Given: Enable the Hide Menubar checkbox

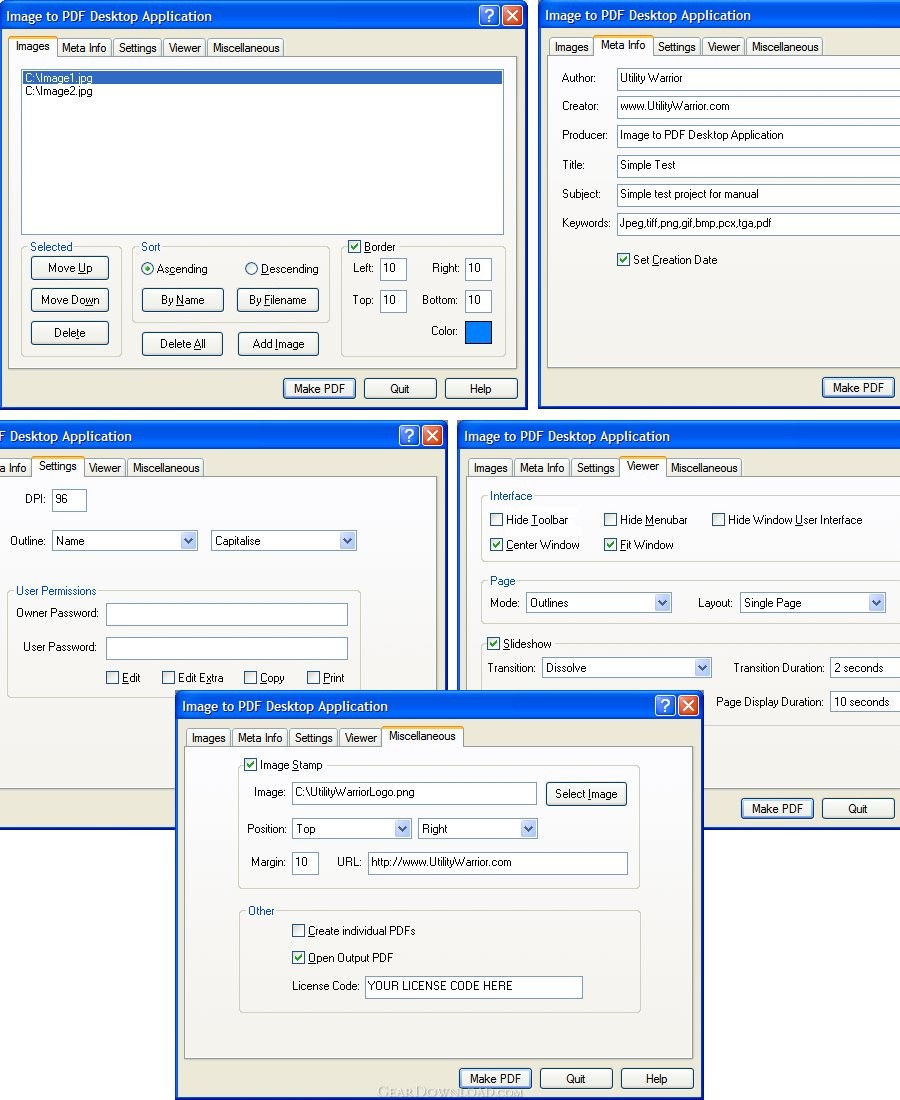Looking at the screenshot, I should tap(610, 519).
